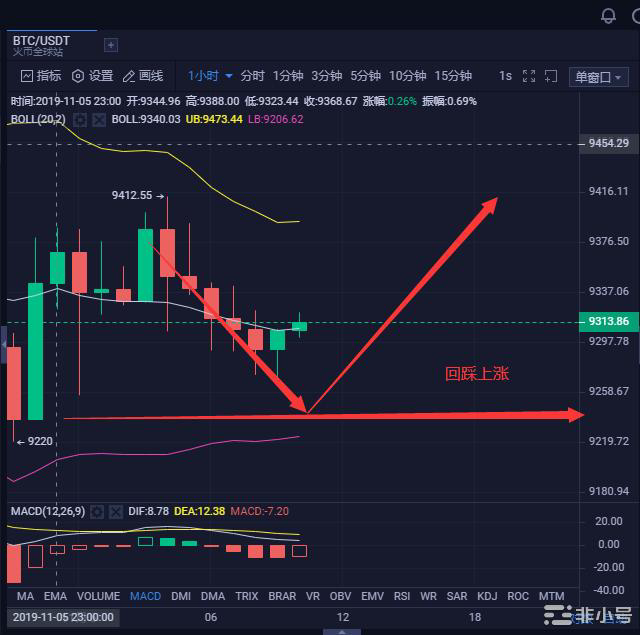
Task: Select the OBV indicator
Action: click(340, 596)
